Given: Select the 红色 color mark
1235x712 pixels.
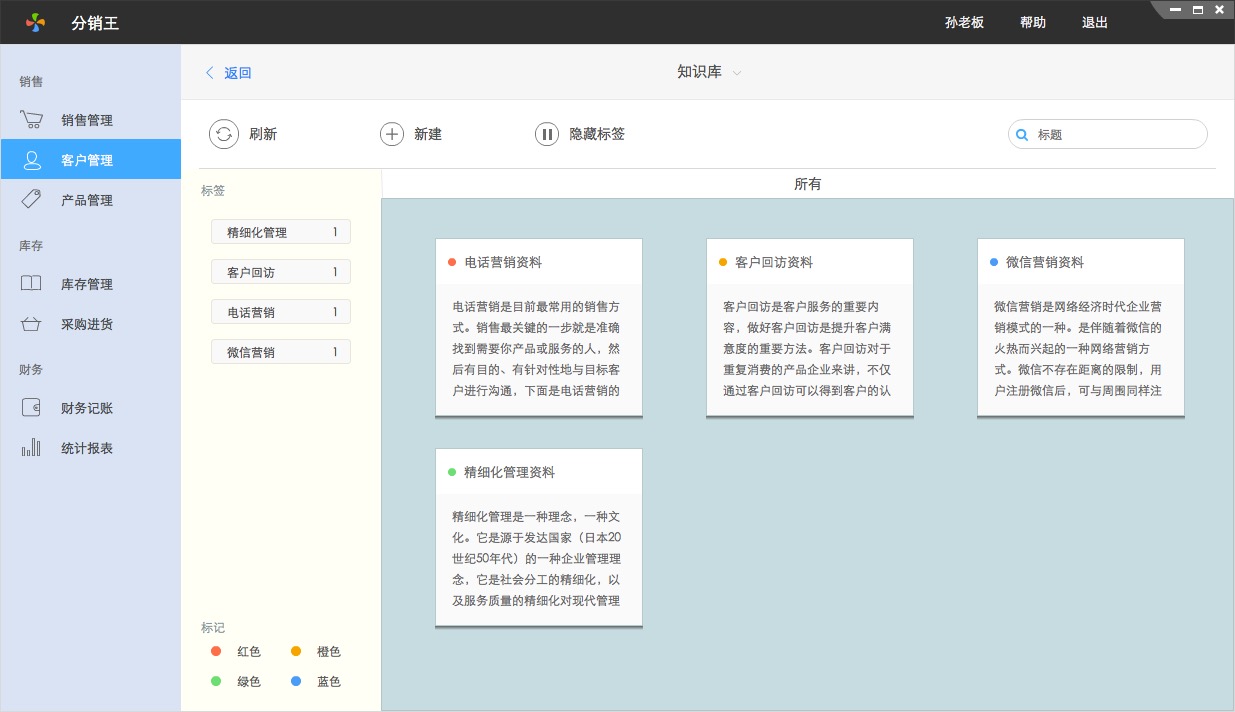Looking at the screenshot, I should pos(216,652).
